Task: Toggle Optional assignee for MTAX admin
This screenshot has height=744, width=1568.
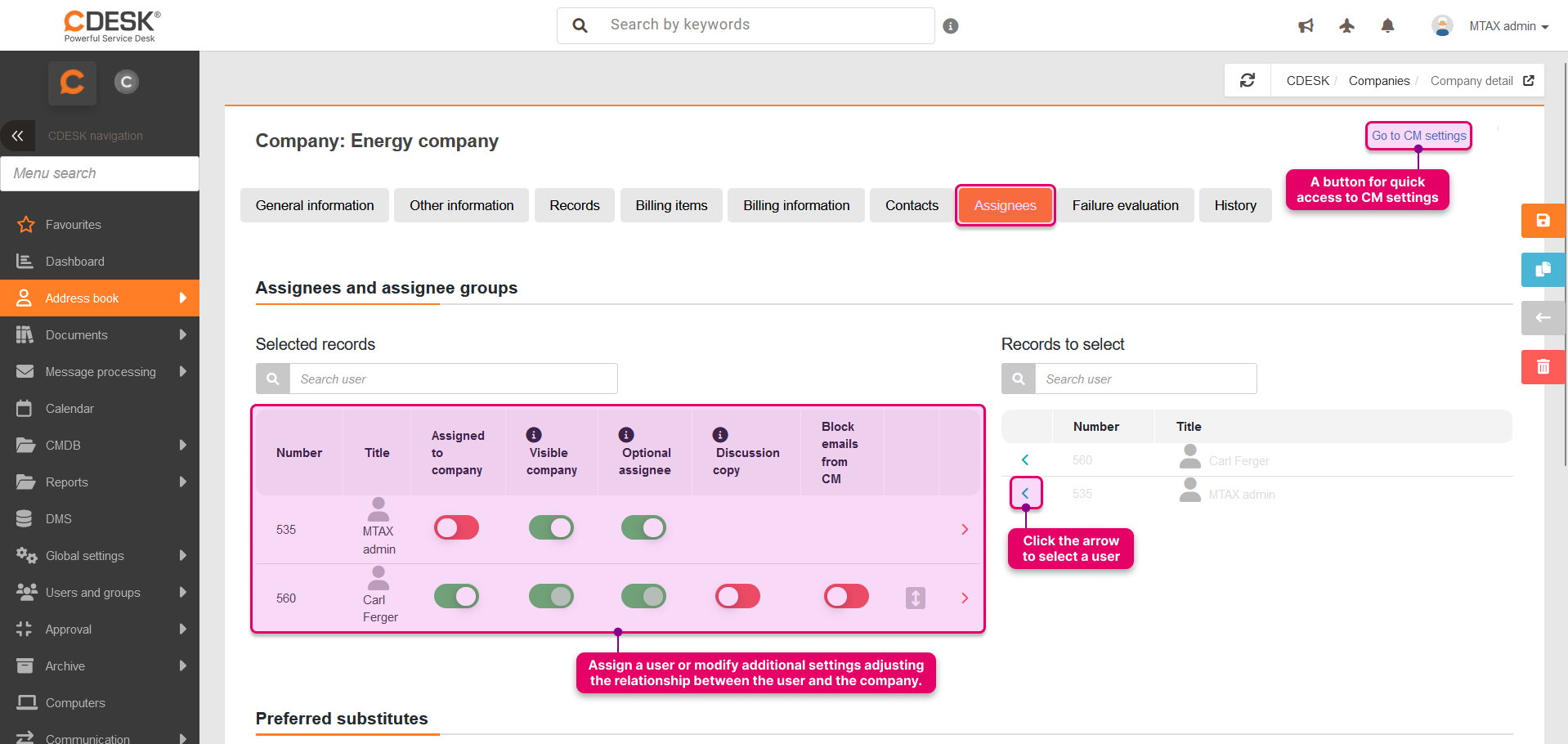Action: click(643, 528)
